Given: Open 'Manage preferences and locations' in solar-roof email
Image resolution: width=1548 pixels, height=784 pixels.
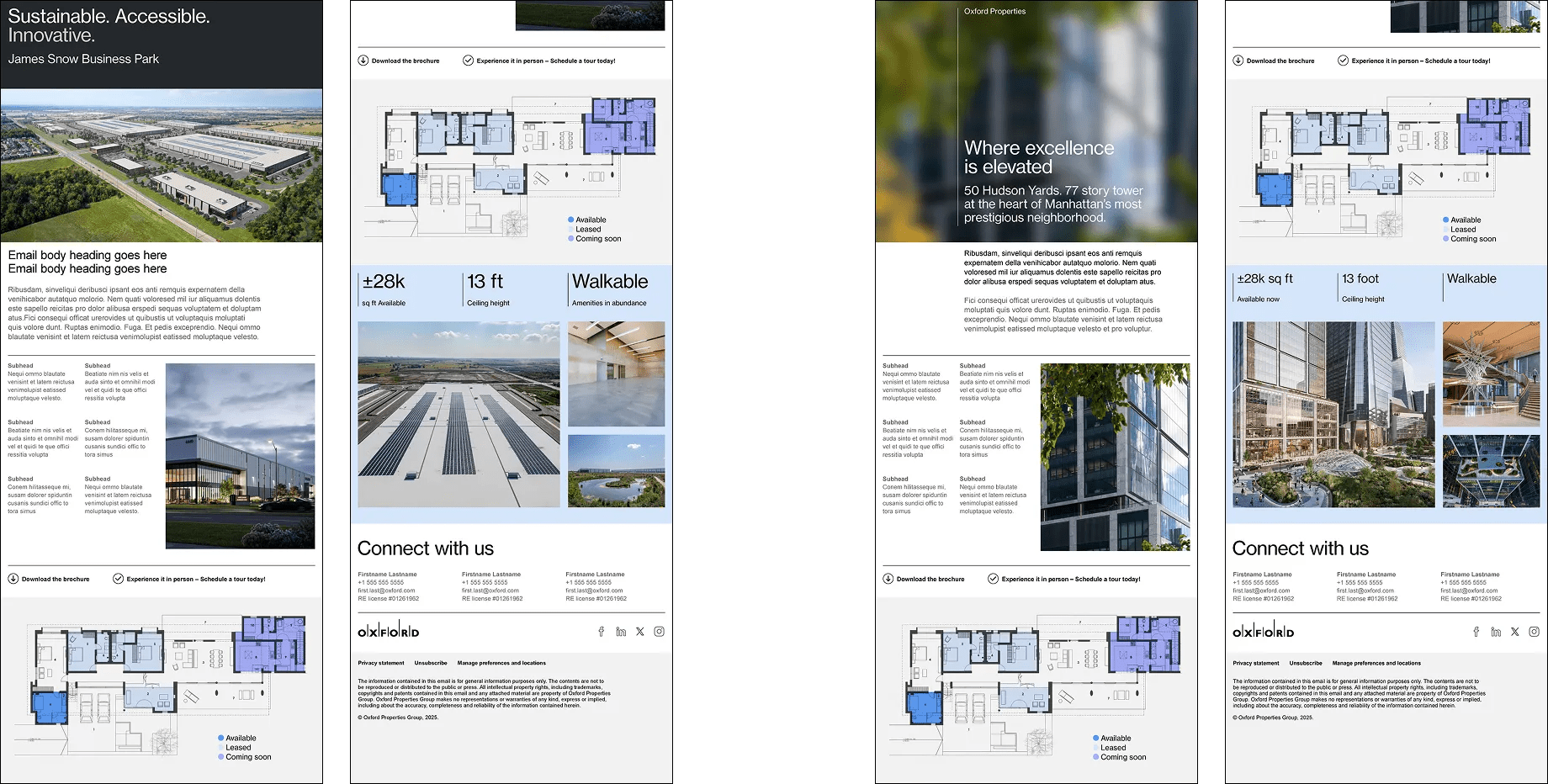Looking at the screenshot, I should [501, 663].
